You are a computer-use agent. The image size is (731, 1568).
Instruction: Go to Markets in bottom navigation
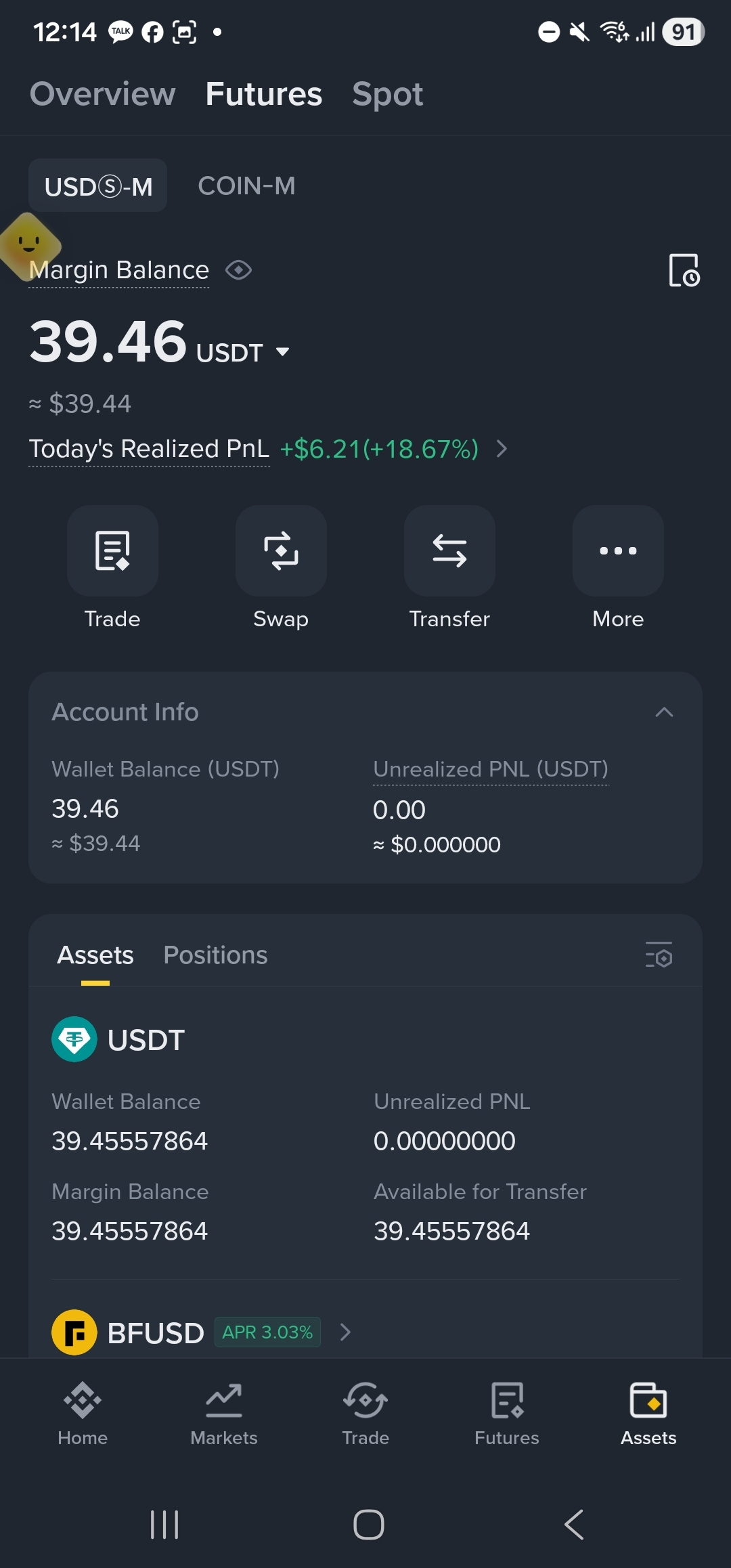point(224,1414)
